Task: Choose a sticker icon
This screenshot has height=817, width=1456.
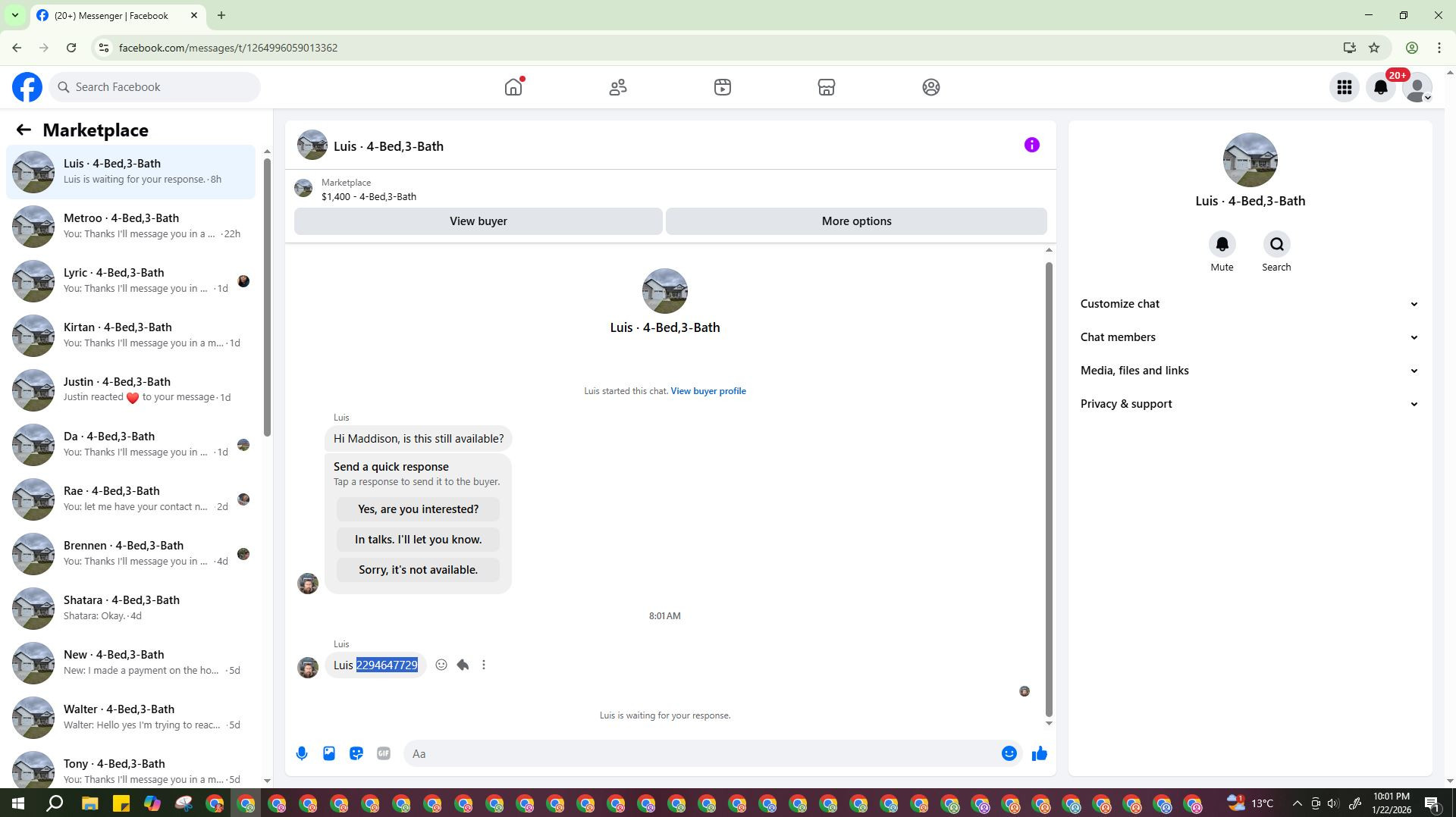Action: (356, 753)
